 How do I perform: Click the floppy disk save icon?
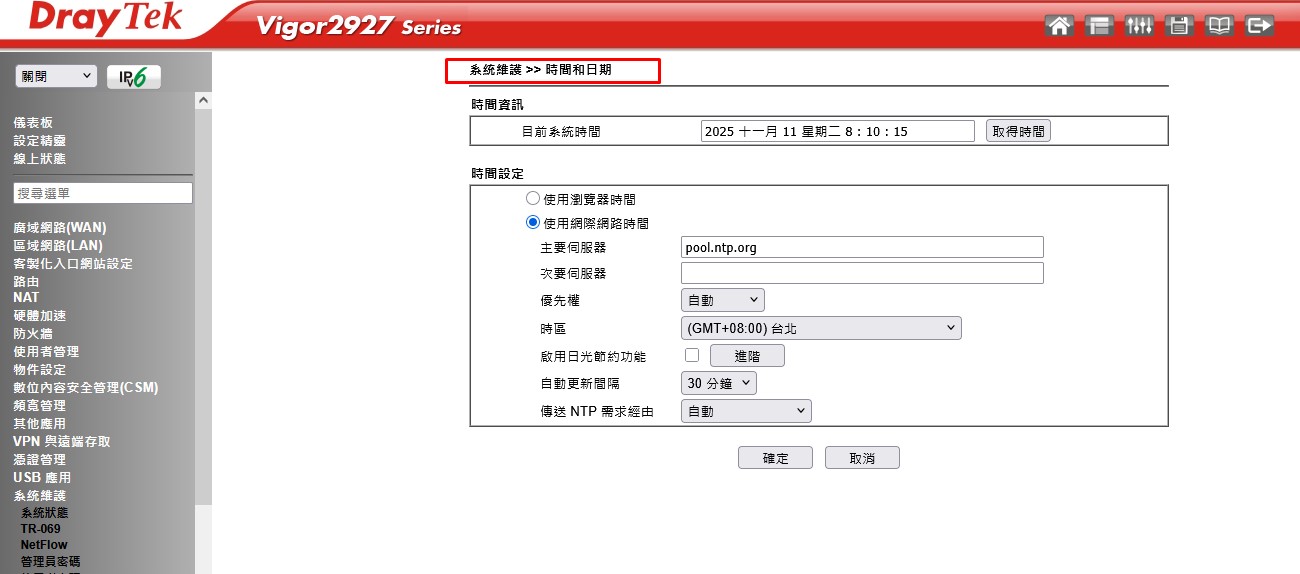1179,26
